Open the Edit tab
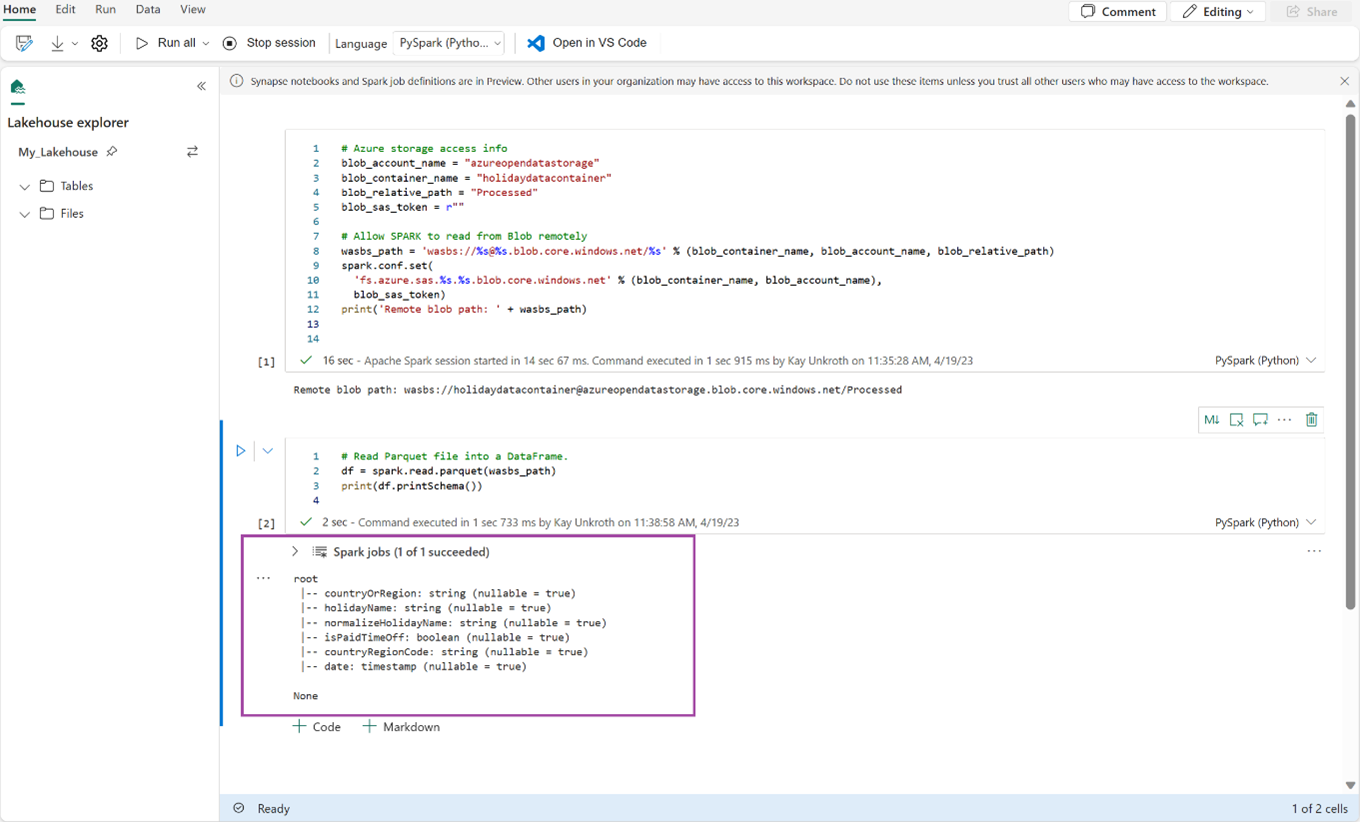This screenshot has height=822, width=1360. pyautogui.click(x=65, y=9)
